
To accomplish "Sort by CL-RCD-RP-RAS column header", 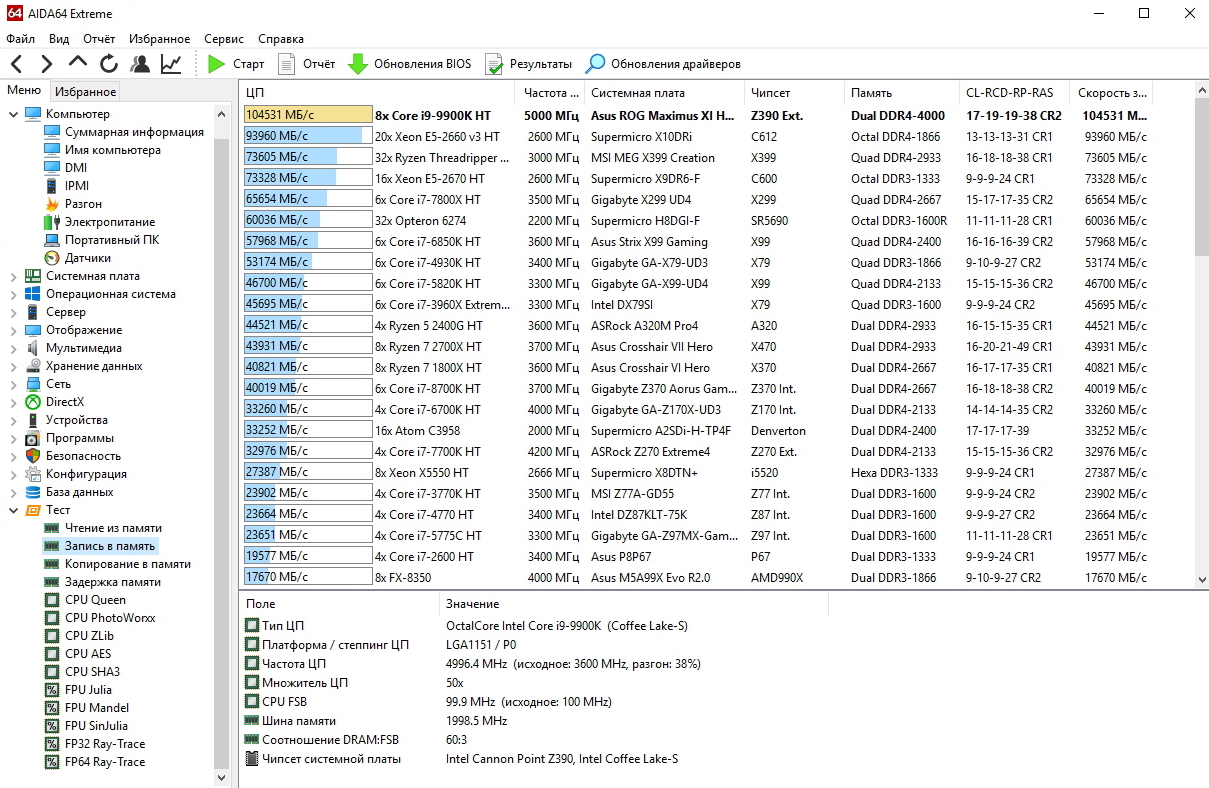I will click(1013, 93).
